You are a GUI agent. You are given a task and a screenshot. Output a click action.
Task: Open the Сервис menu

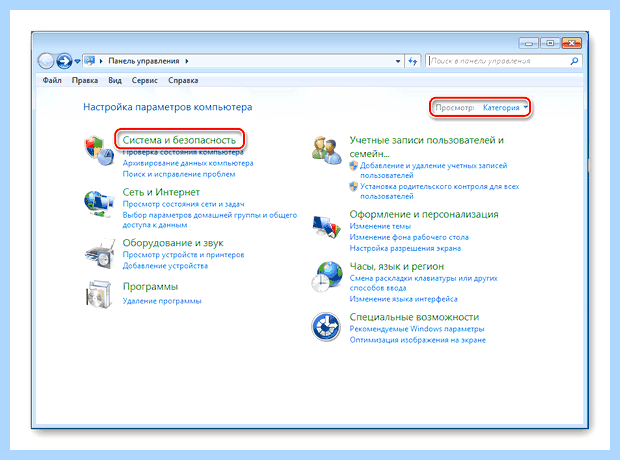point(145,80)
